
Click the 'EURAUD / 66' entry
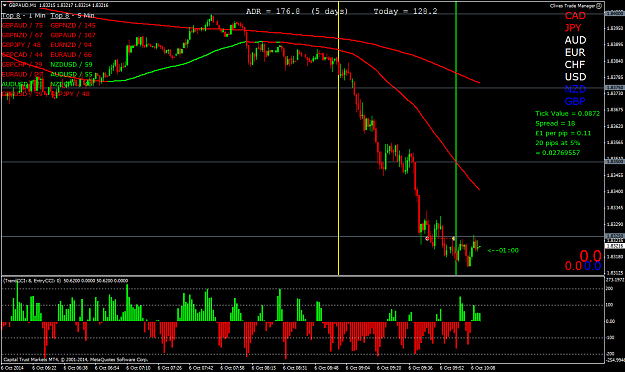point(71,55)
